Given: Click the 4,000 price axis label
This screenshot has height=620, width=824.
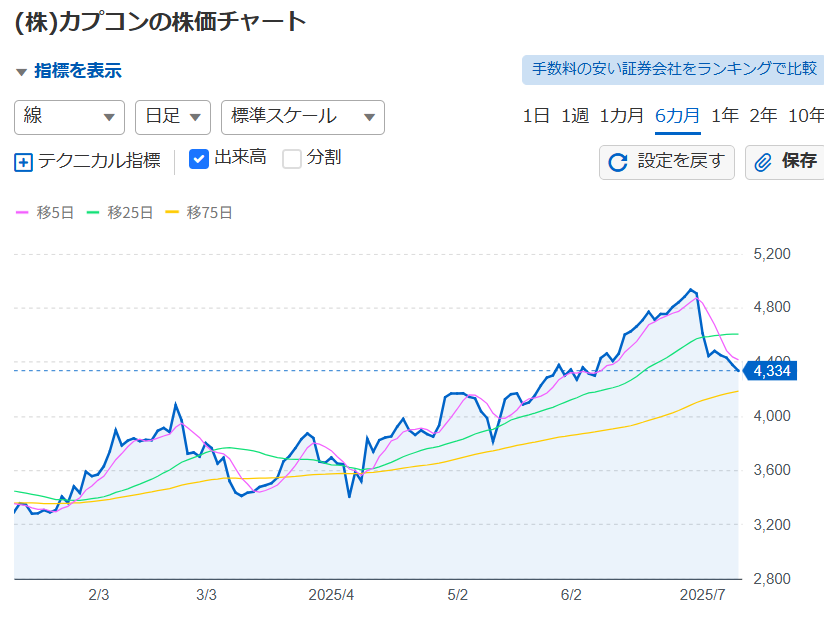Looking at the screenshot, I should point(771,416).
